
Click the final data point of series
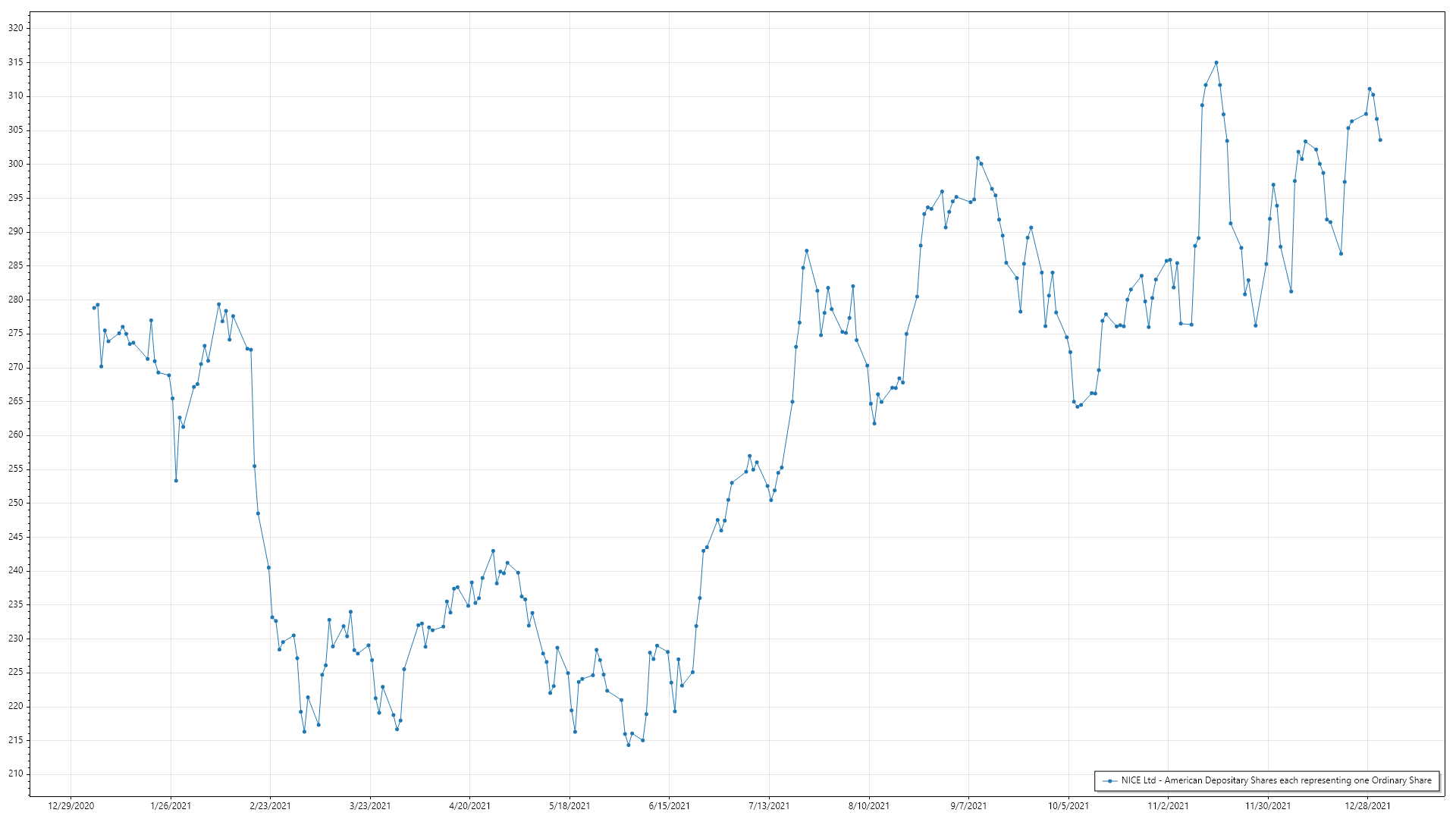[x=1380, y=140]
